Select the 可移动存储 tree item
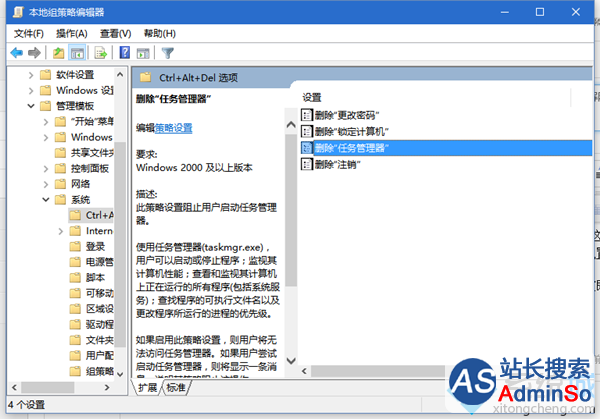The image size is (600, 419). pos(99,293)
